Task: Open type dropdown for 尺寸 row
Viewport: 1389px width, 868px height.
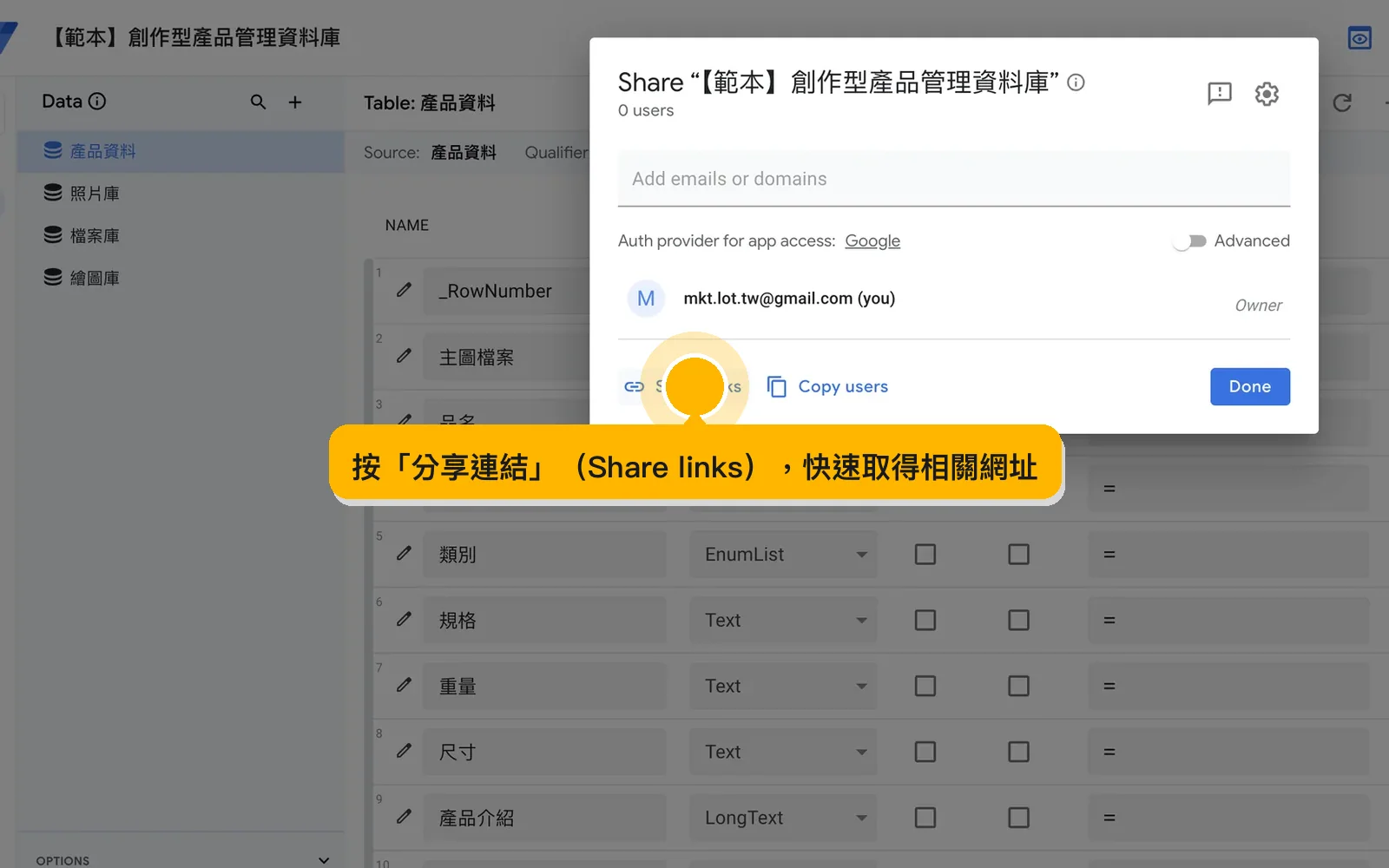Action: pyautogui.click(x=783, y=753)
